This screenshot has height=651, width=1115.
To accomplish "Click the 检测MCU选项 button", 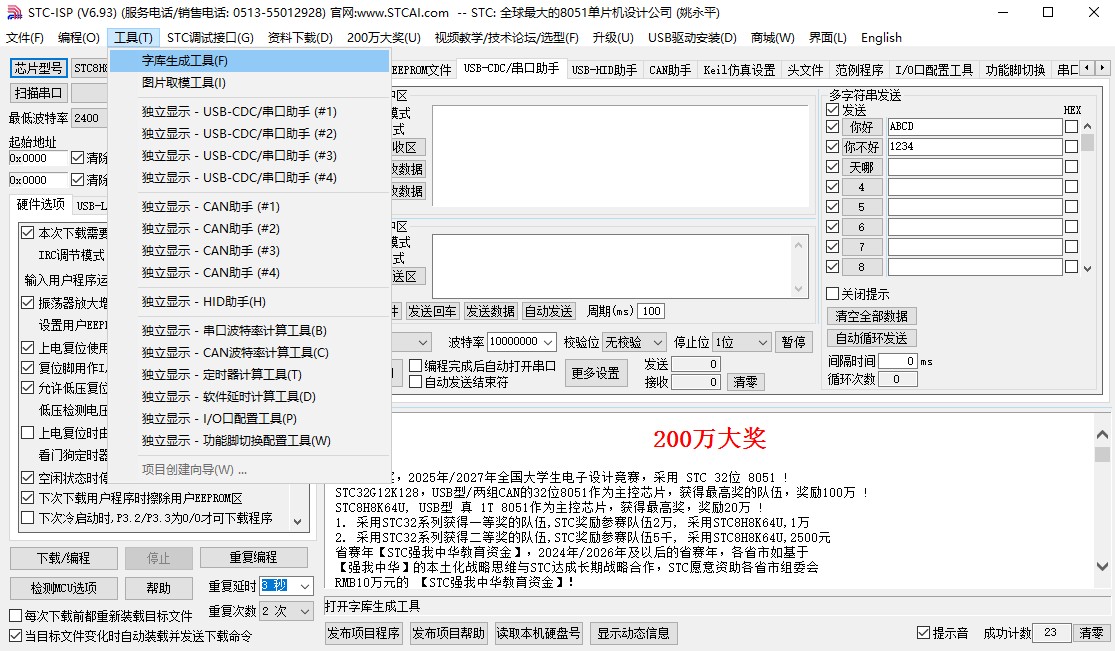I will [x=64, y=588].
